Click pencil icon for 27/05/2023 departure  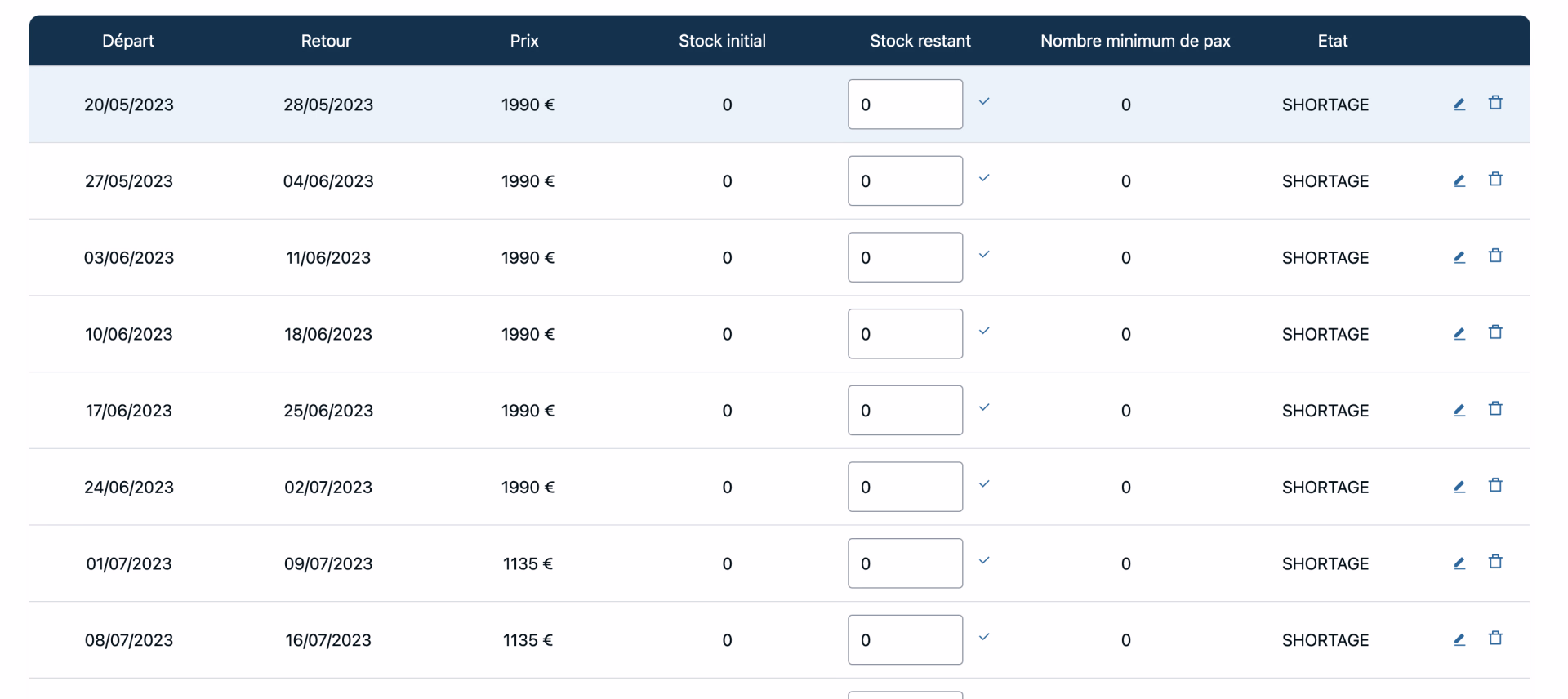[1459, 180]
